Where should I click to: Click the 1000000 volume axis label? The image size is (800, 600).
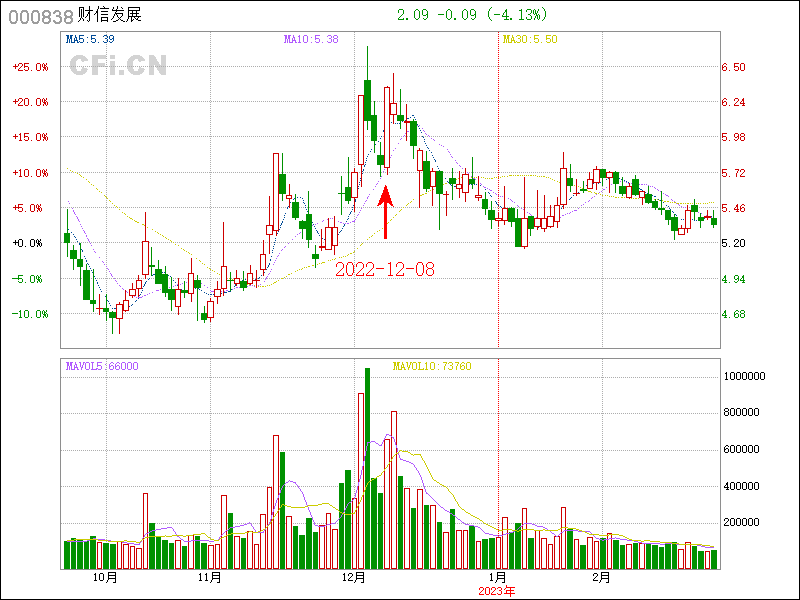coord(745,376)
